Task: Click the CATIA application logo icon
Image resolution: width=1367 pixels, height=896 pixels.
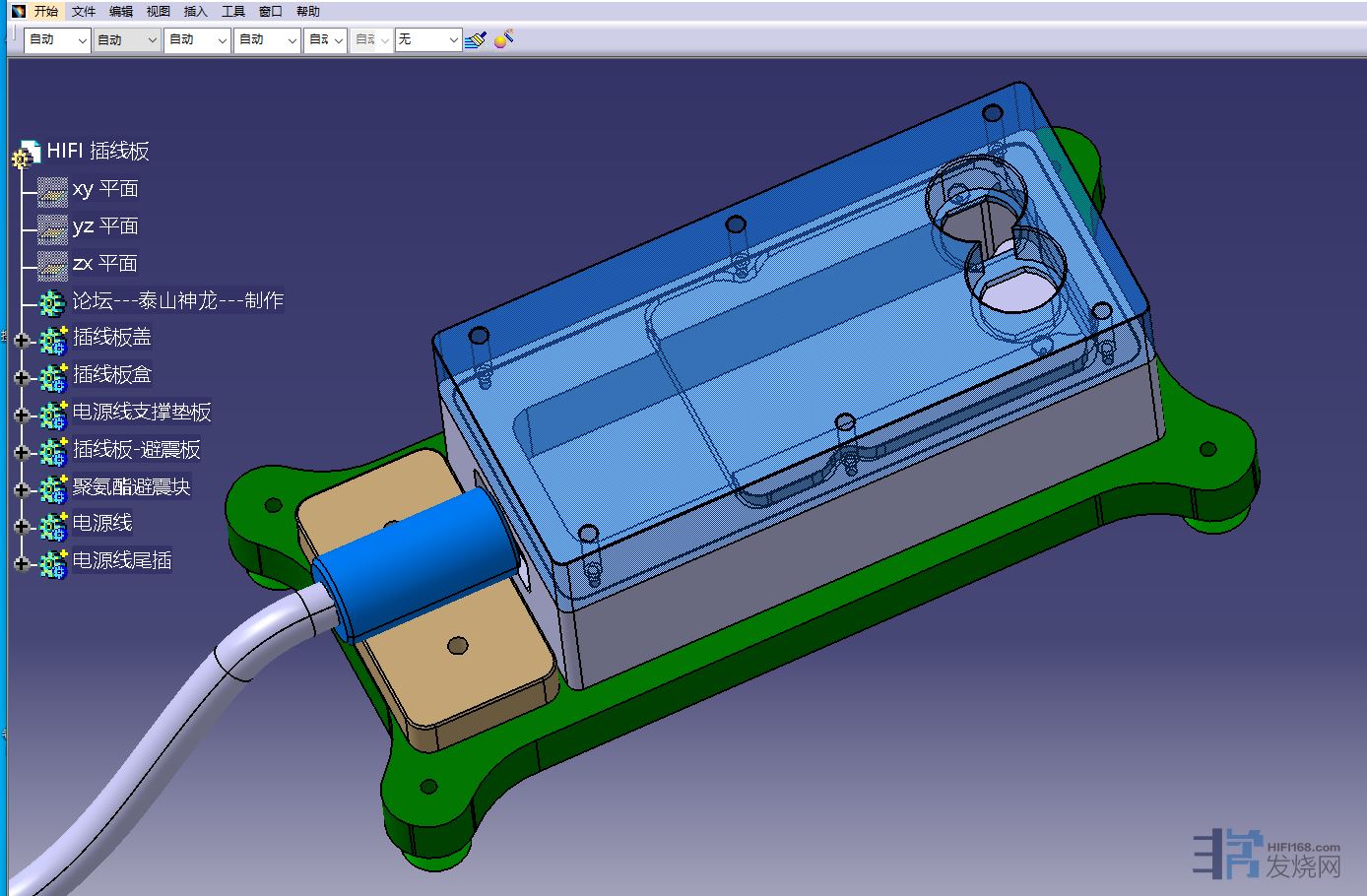Action: [18, 12]
